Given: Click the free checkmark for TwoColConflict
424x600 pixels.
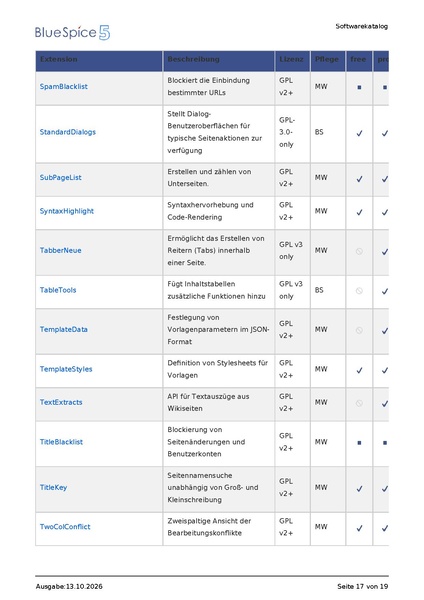Looking at the screenshot, I should click(x=359, y=528).
